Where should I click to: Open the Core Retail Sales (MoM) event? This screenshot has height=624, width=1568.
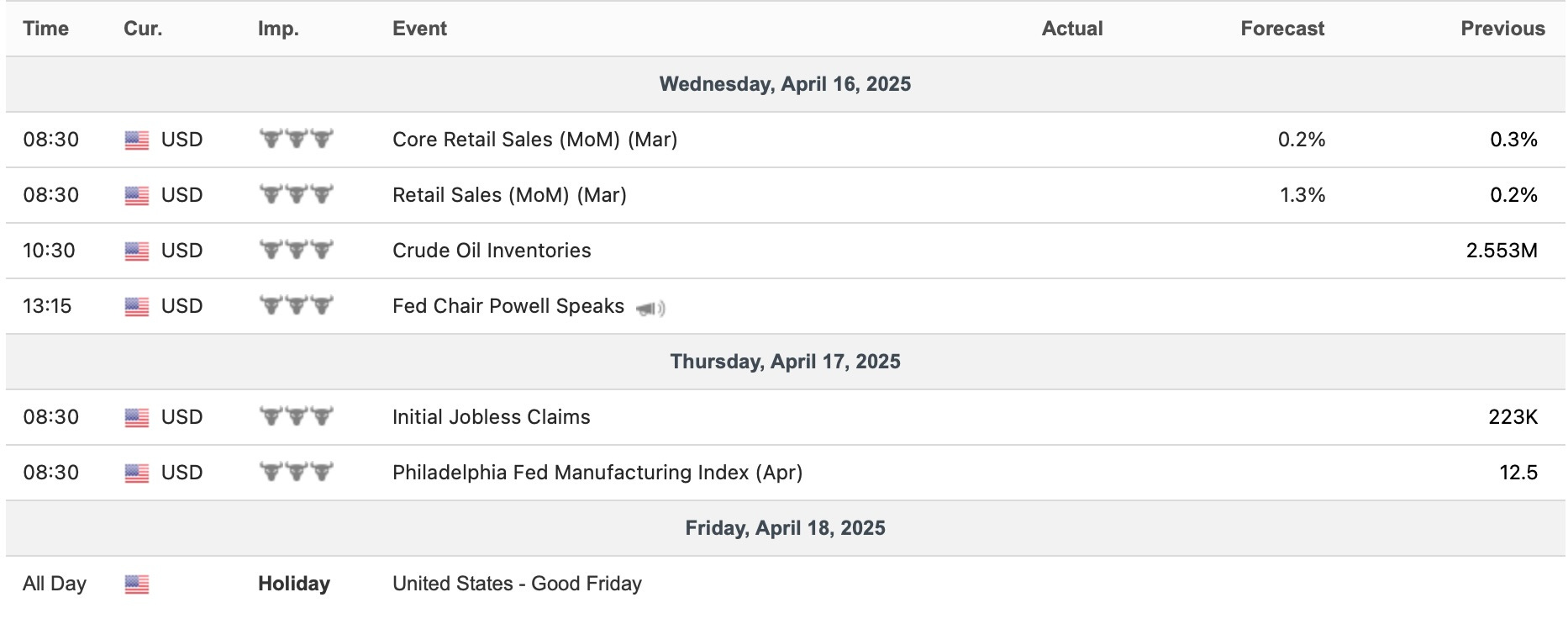tap(534, 140)
